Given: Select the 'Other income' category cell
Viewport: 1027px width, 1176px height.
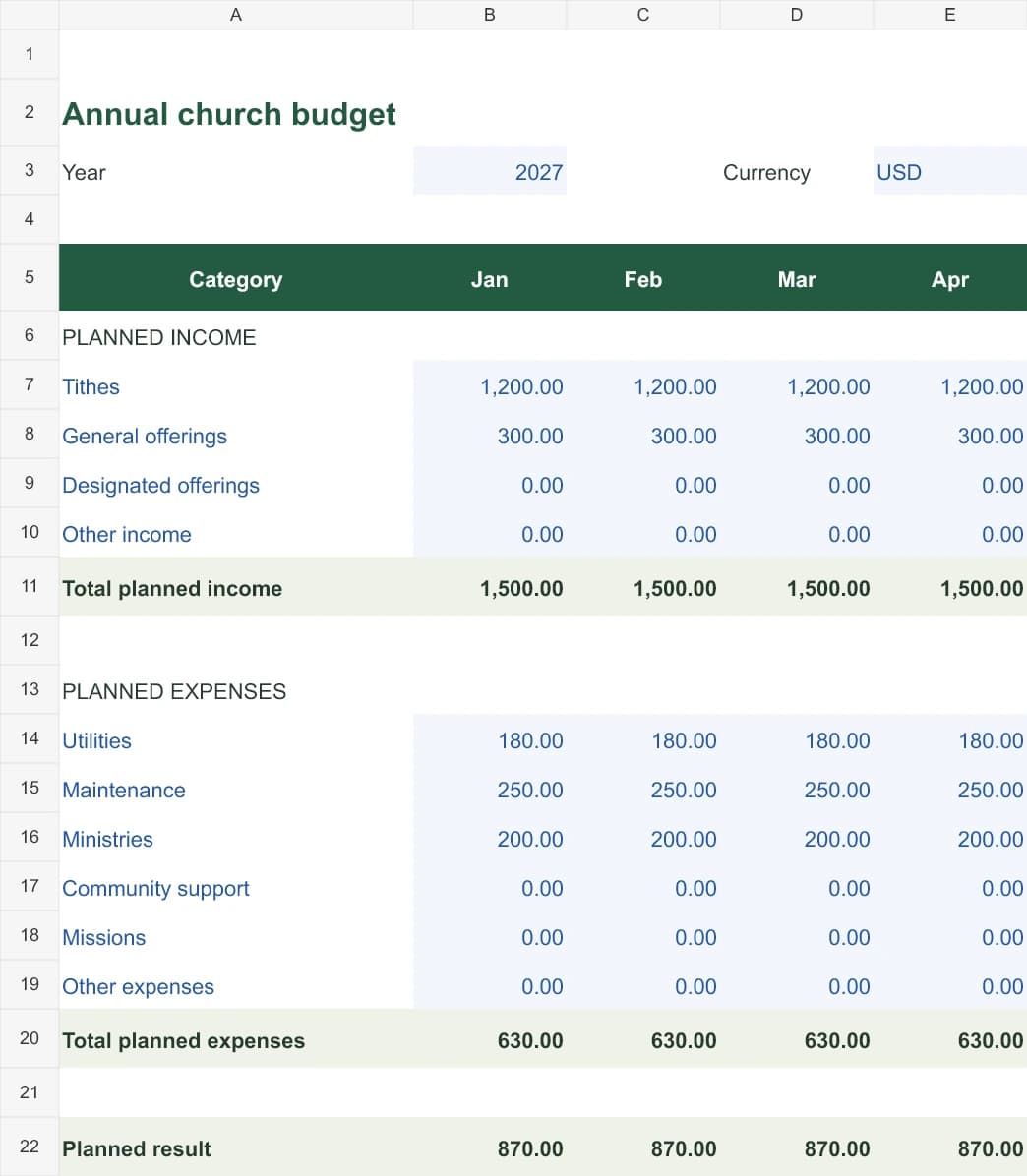Looking at the screenshot, I should (235, 533).
